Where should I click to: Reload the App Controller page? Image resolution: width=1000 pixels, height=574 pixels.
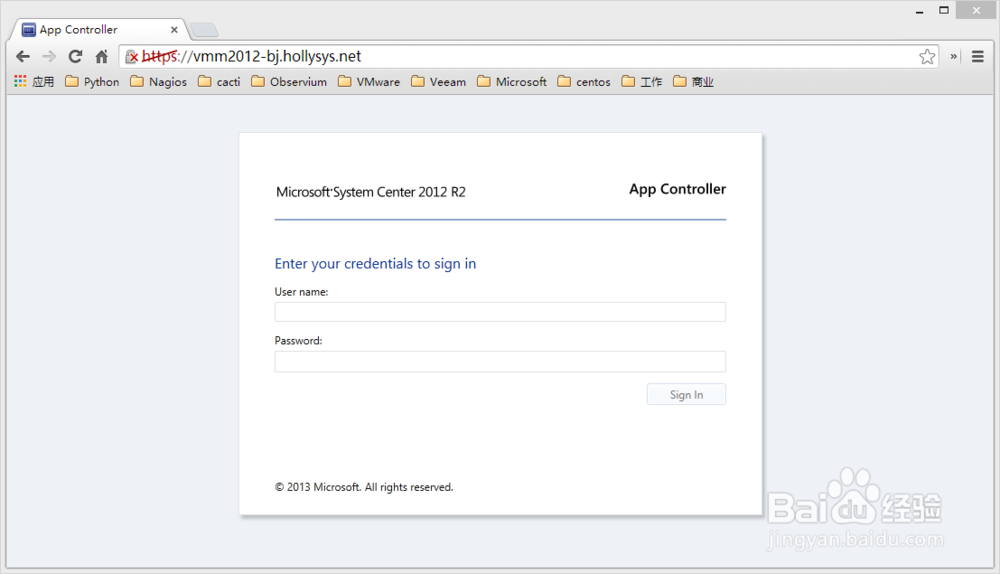point(75,57)
